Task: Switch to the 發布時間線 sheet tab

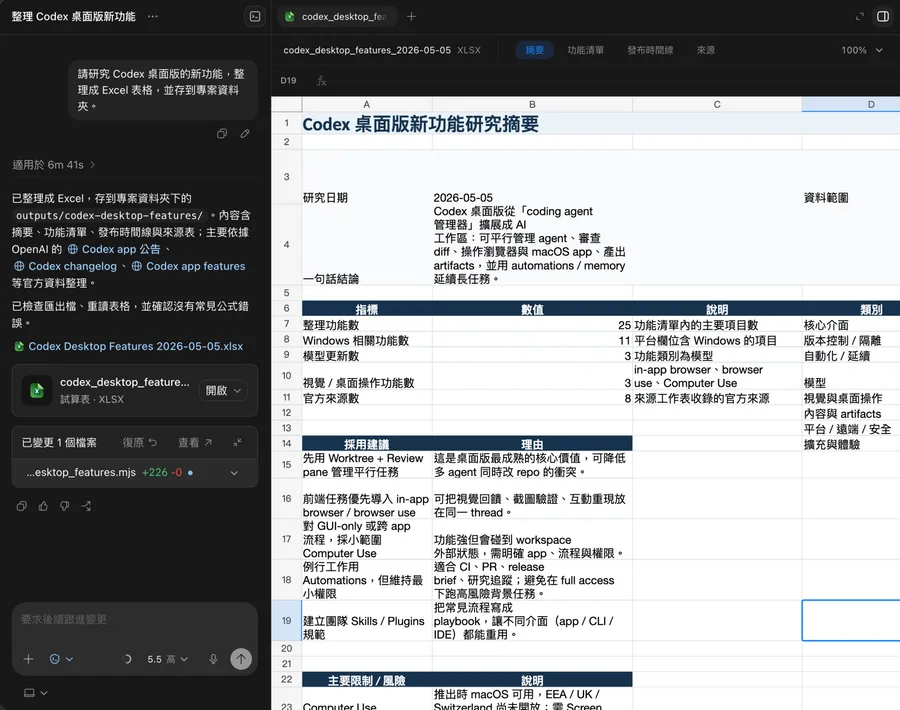Action: point(650,51)
